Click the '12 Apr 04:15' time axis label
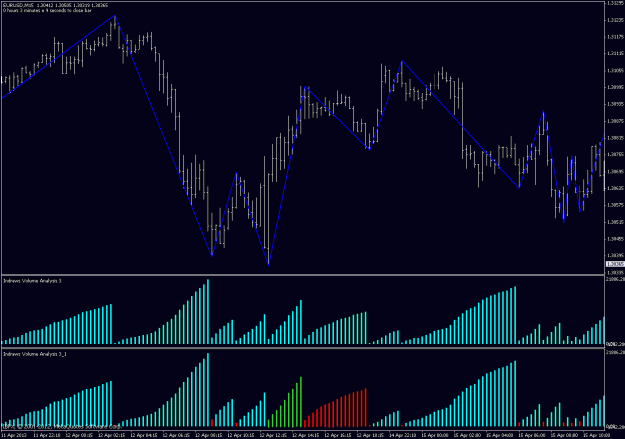Image resolution: width=625 pixels, height=439 pixels. (x=144, y=435)
